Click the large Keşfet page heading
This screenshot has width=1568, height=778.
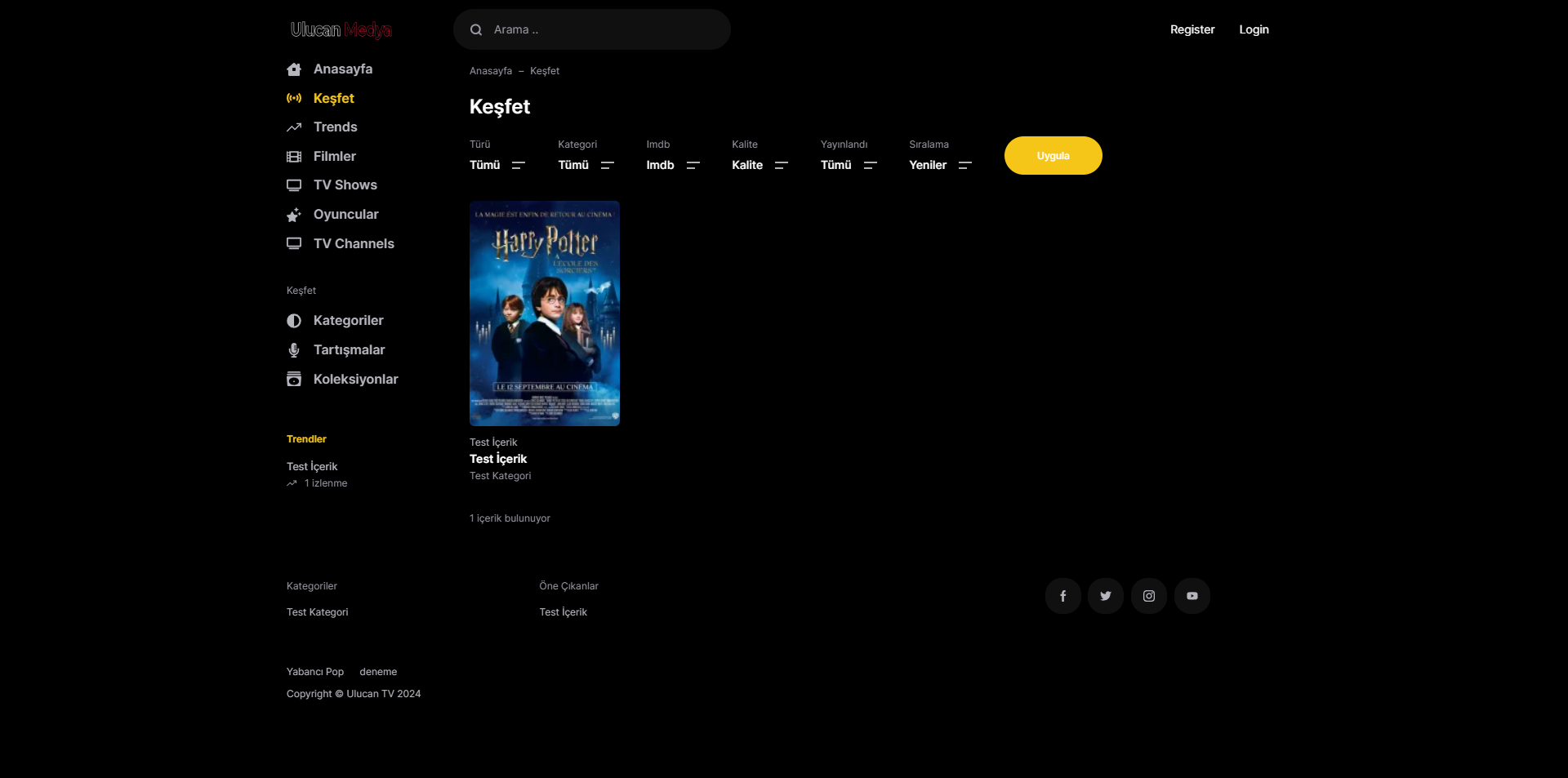coord(500,107)
